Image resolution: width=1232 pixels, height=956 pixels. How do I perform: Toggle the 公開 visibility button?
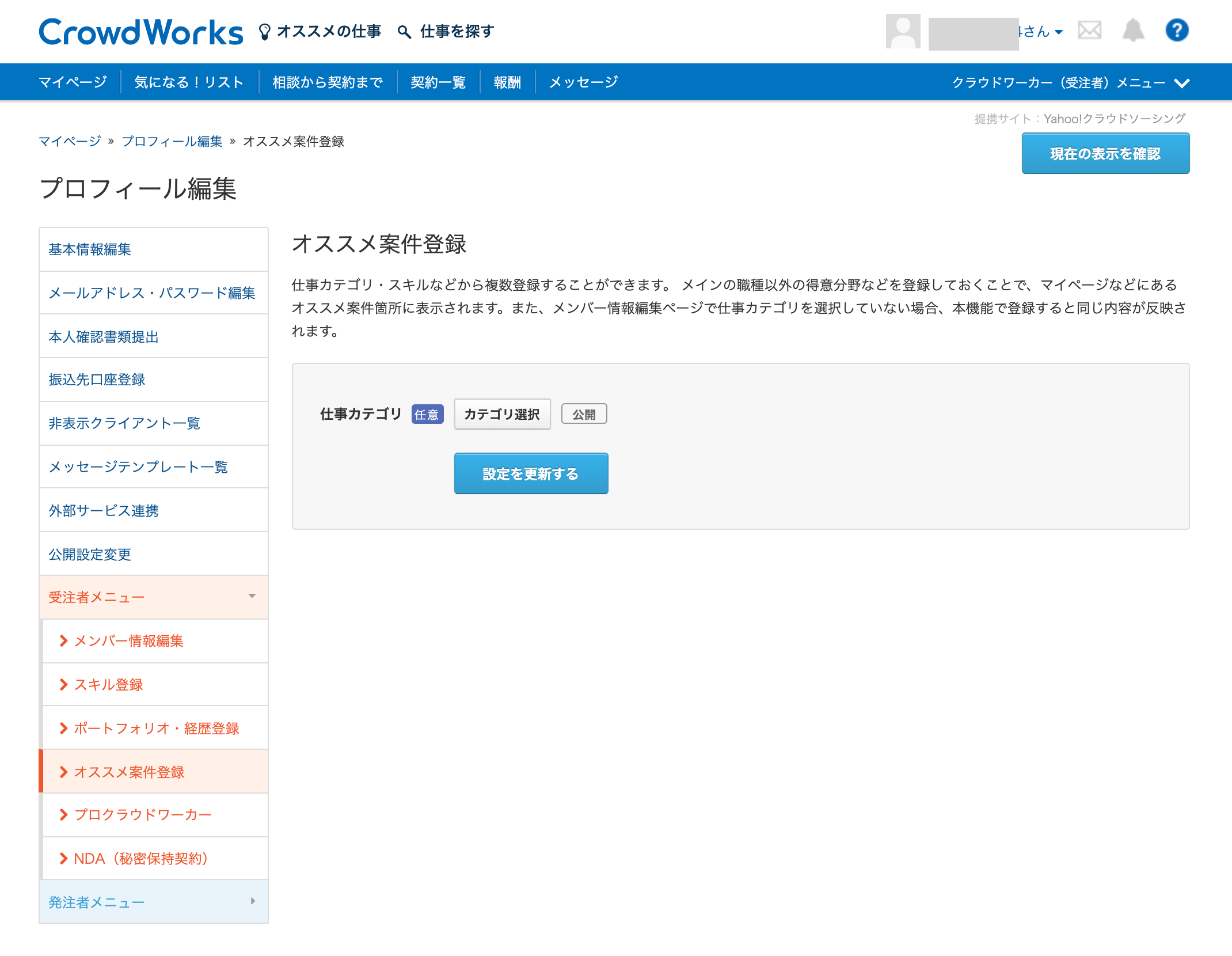pyautogui.click(x=584, y=415)
